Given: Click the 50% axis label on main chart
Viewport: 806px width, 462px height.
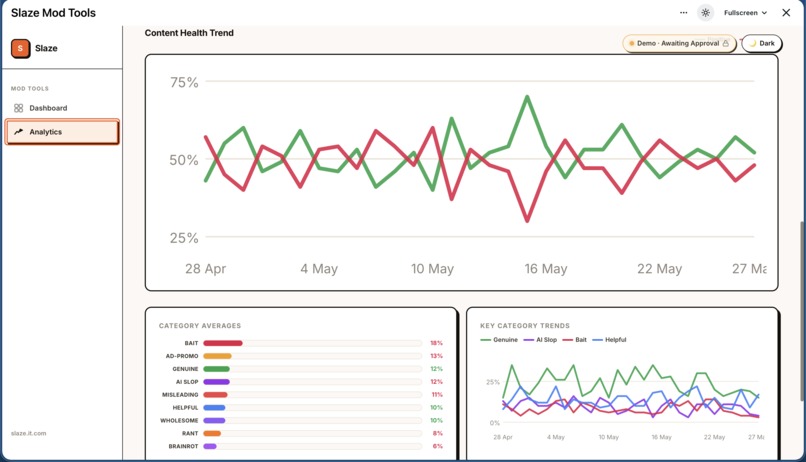Looking at the screenshot, I should click(x=184, y=160).
